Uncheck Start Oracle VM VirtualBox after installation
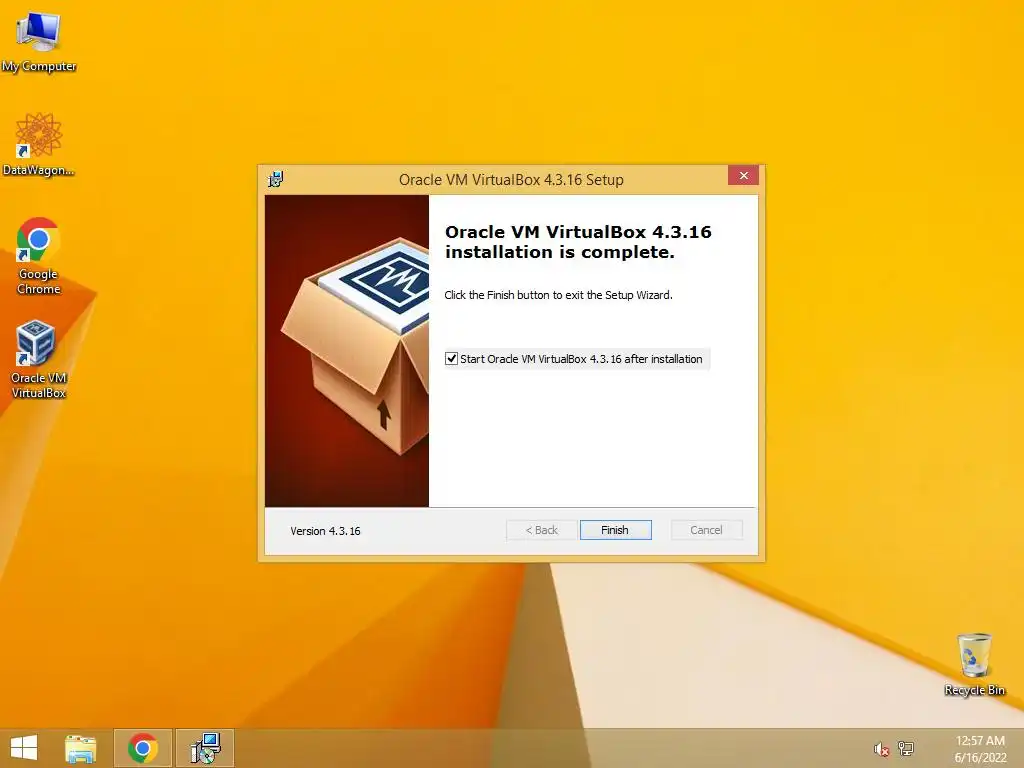1024x768 pixels. (451, 359)
